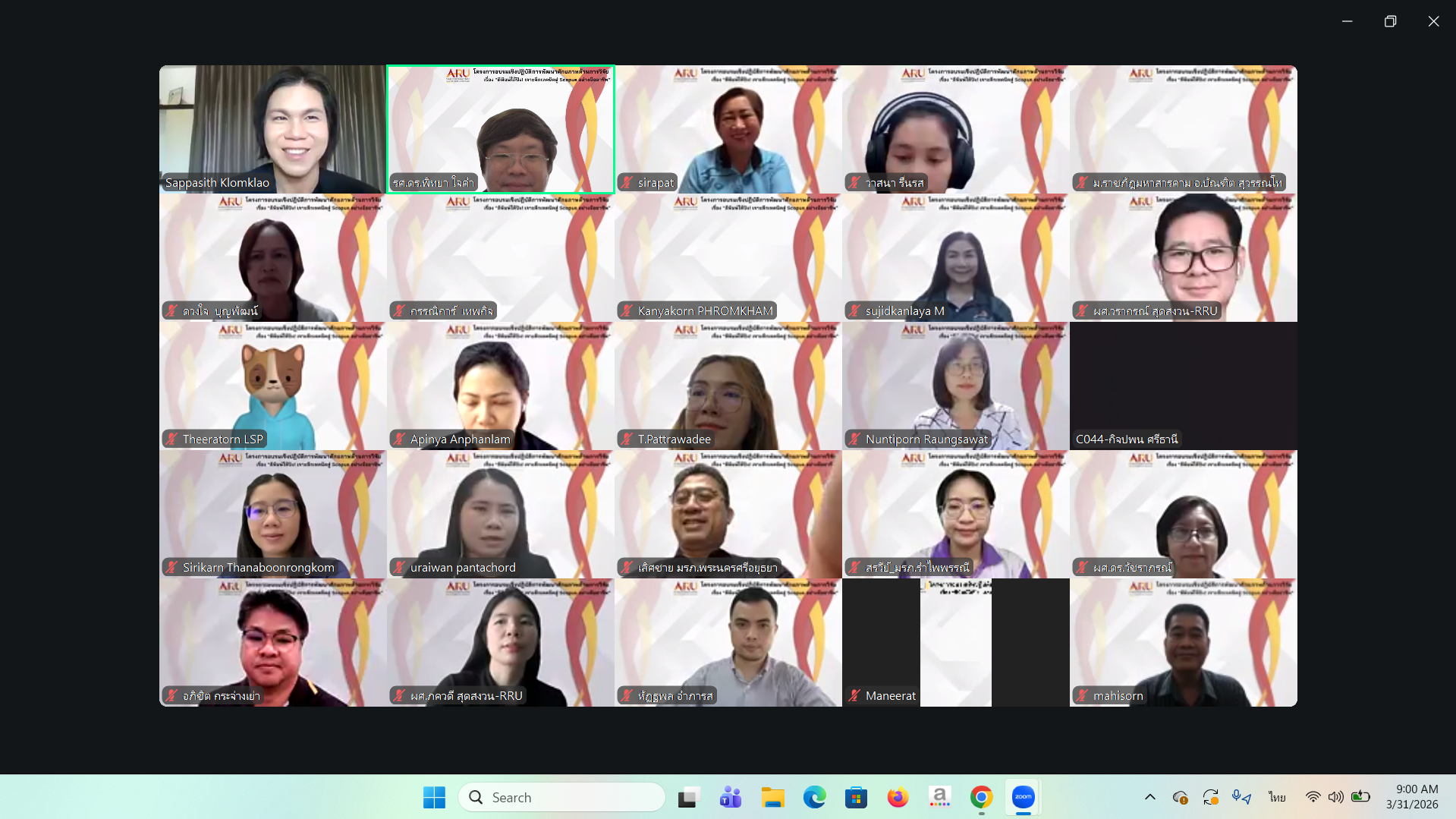Click the microphone location tray icon
The width and height of the screenshot is (1456, 819).
coord(1241,797)
